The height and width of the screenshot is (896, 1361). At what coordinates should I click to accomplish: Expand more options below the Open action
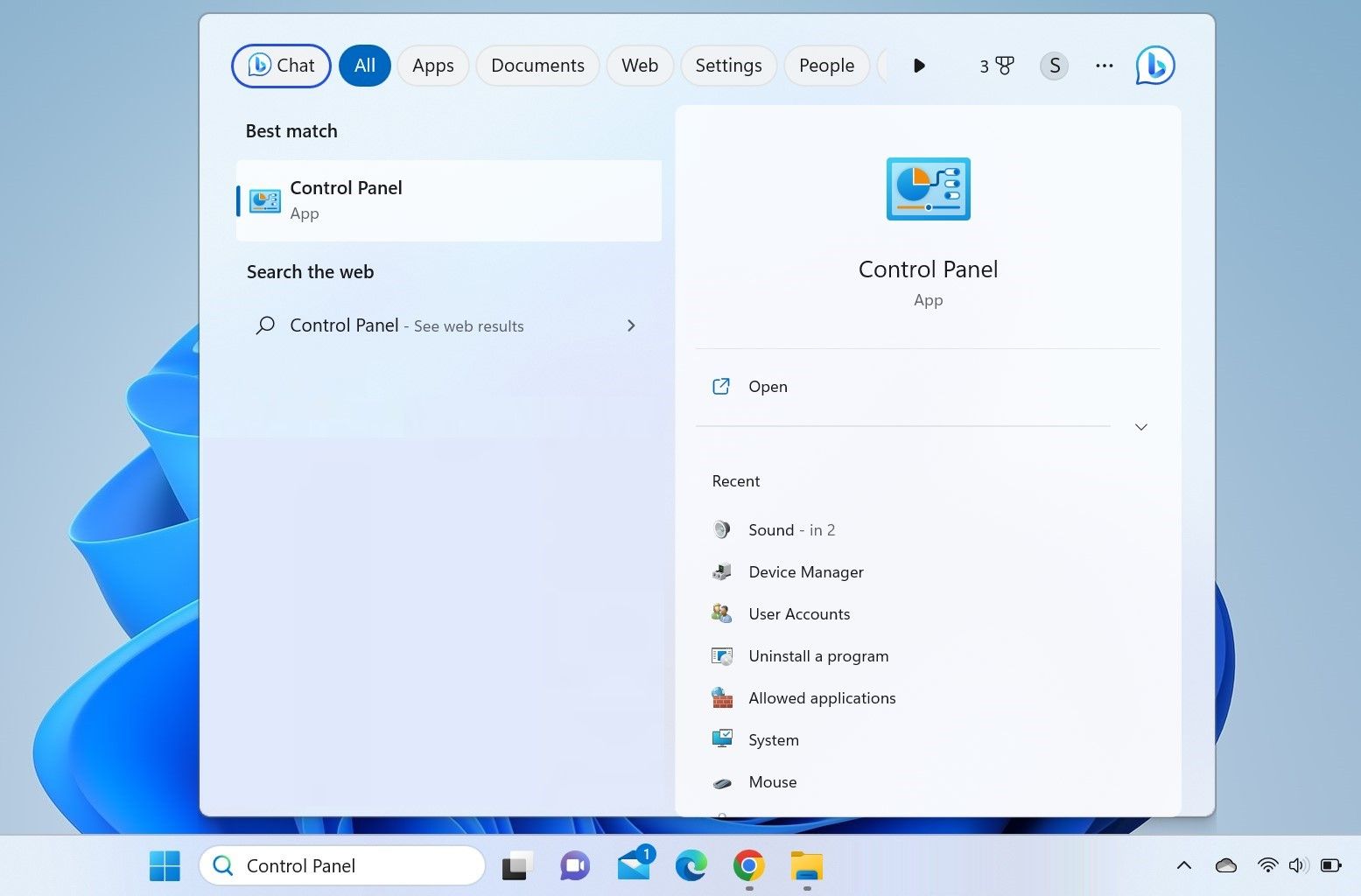[x=1140, y=427]
